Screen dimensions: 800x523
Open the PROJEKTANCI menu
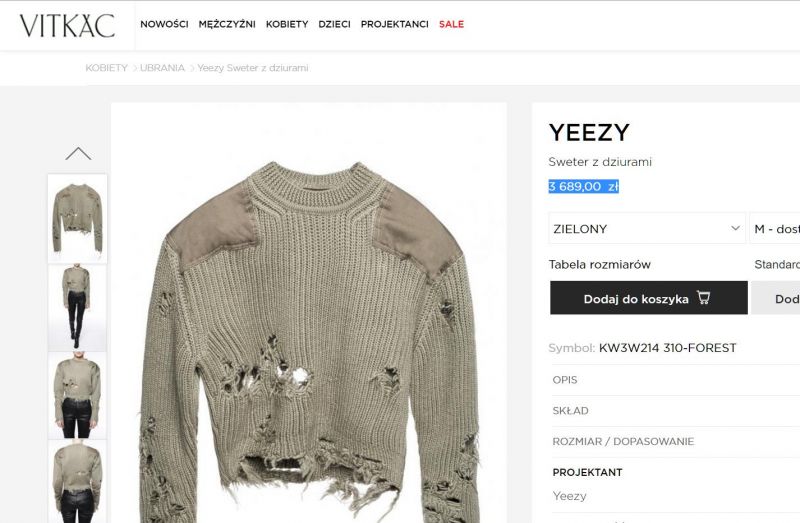coord(394,24)
